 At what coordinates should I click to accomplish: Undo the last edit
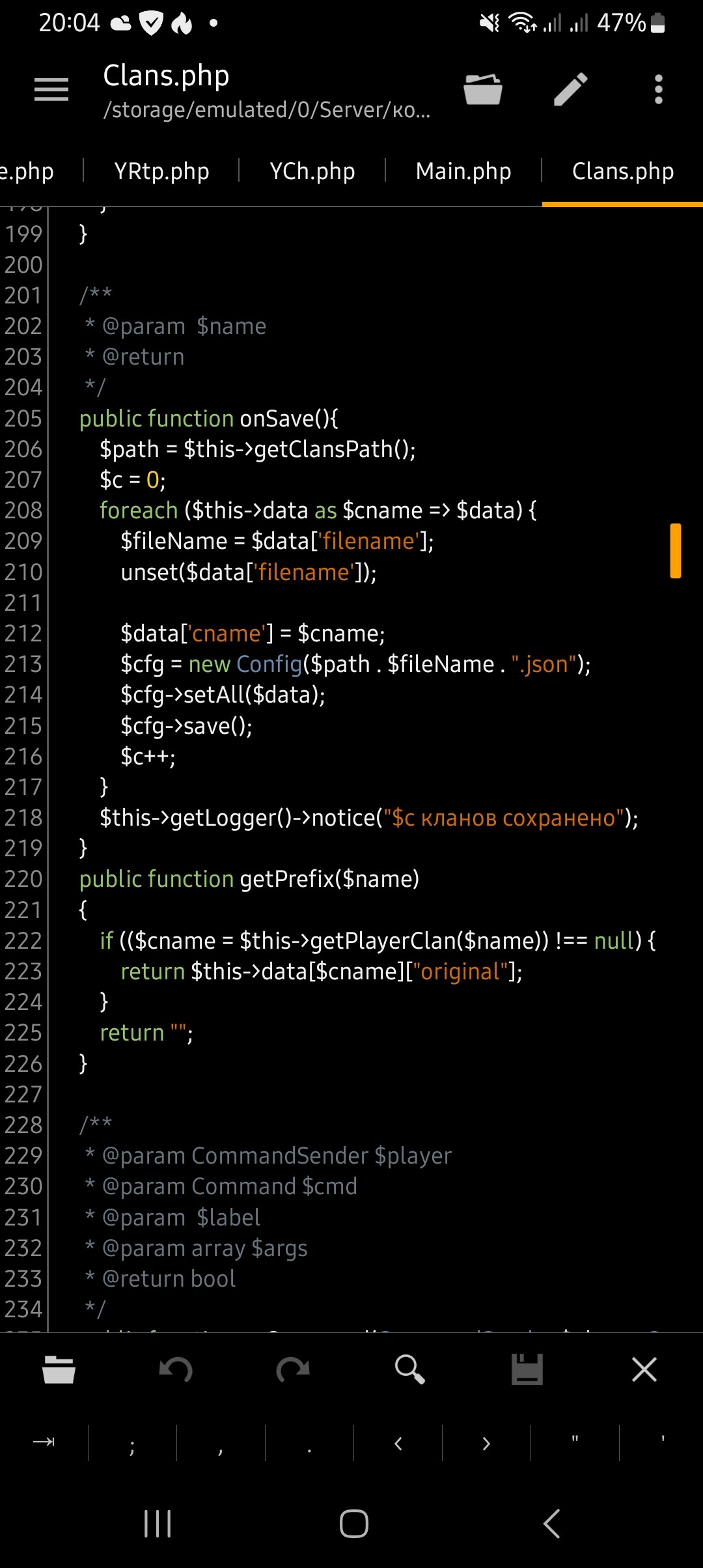(x=176, y=1369)
